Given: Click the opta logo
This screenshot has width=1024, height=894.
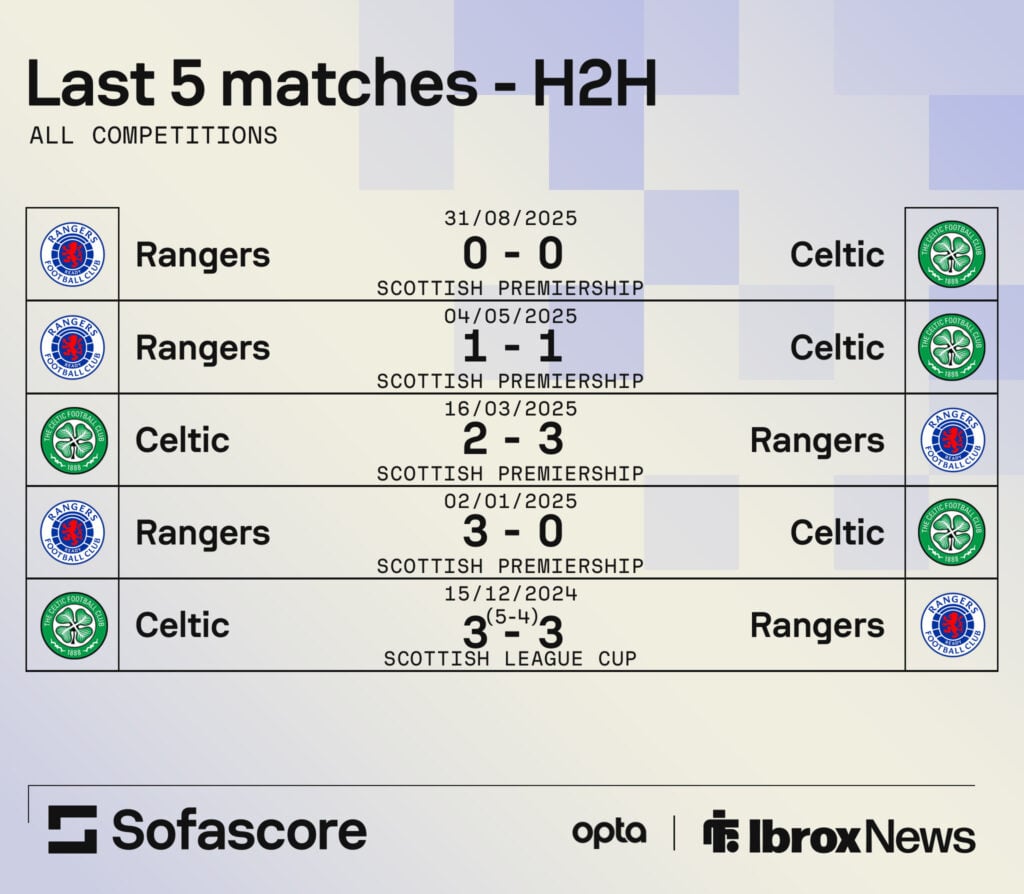Looking at the screenshot, I should point(609,832).
